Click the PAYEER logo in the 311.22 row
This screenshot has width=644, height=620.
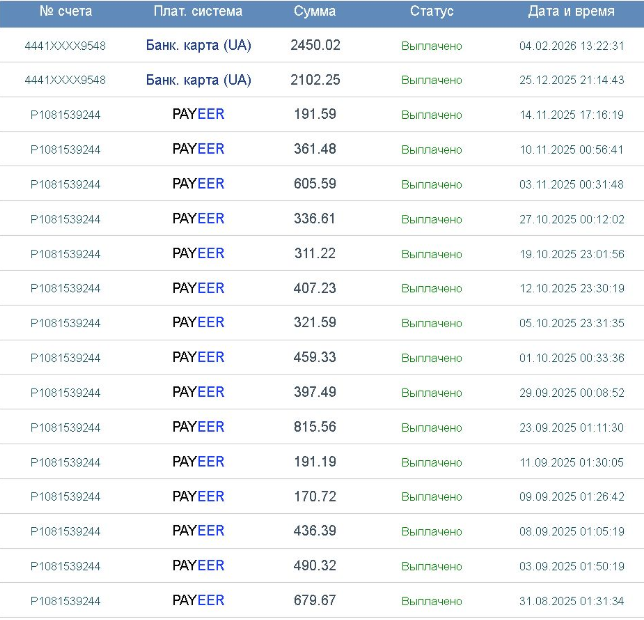point(198,253)
